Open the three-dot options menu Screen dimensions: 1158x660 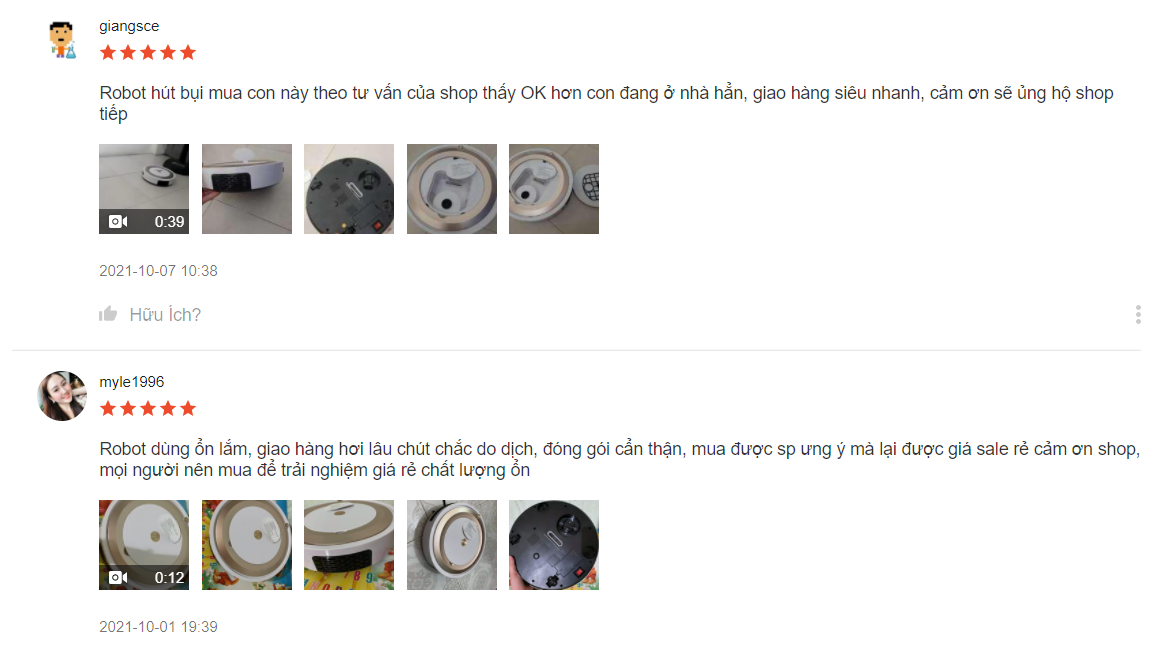(1138, 314)
